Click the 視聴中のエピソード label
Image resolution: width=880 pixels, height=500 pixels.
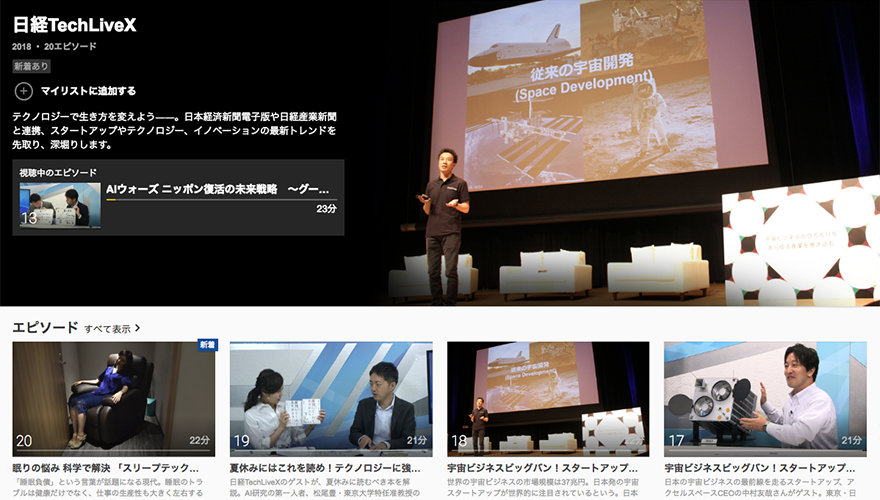coord(58,173)
